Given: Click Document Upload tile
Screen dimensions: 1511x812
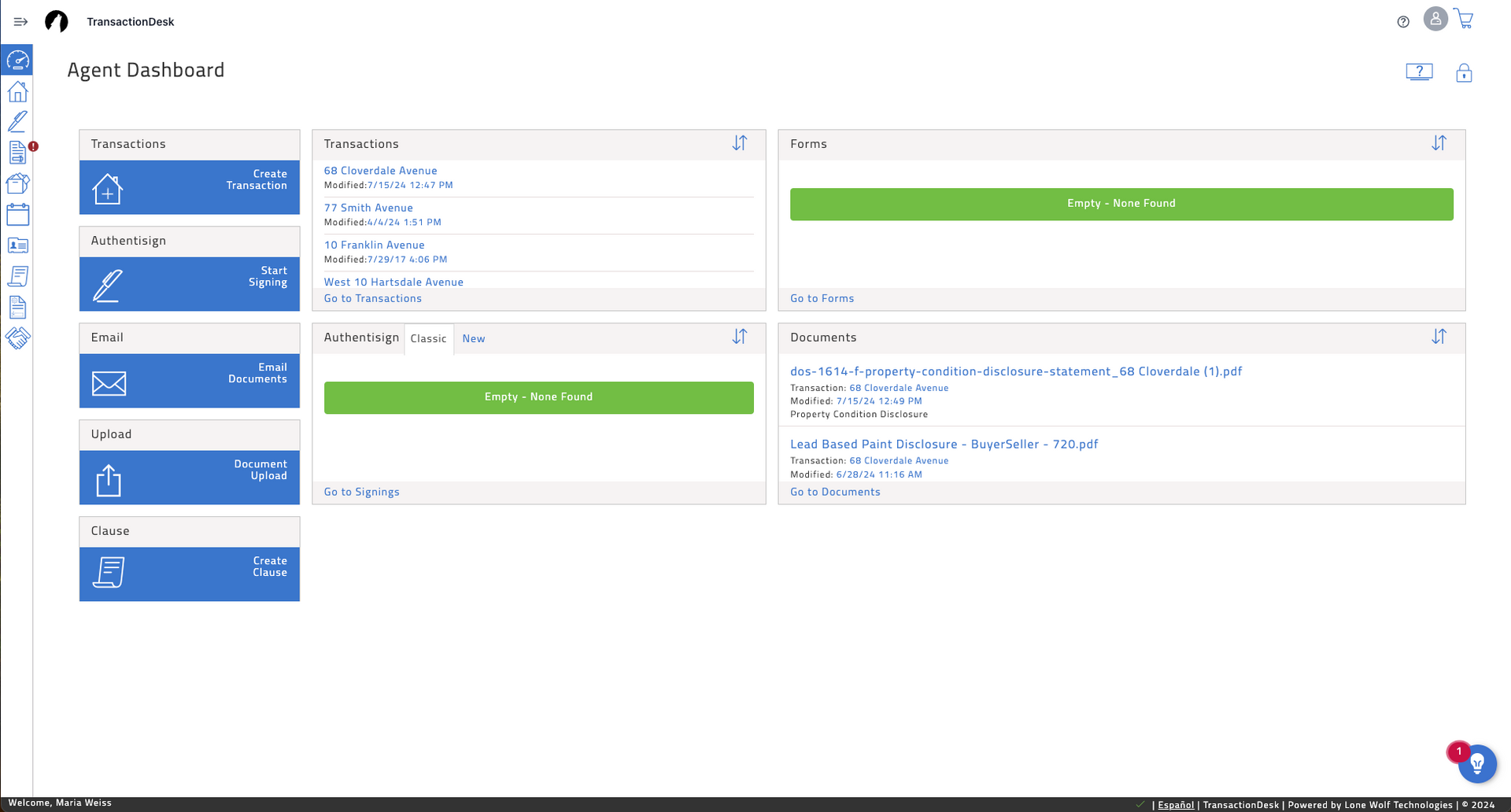Looking at the screenshot, I should click(190, 478).
